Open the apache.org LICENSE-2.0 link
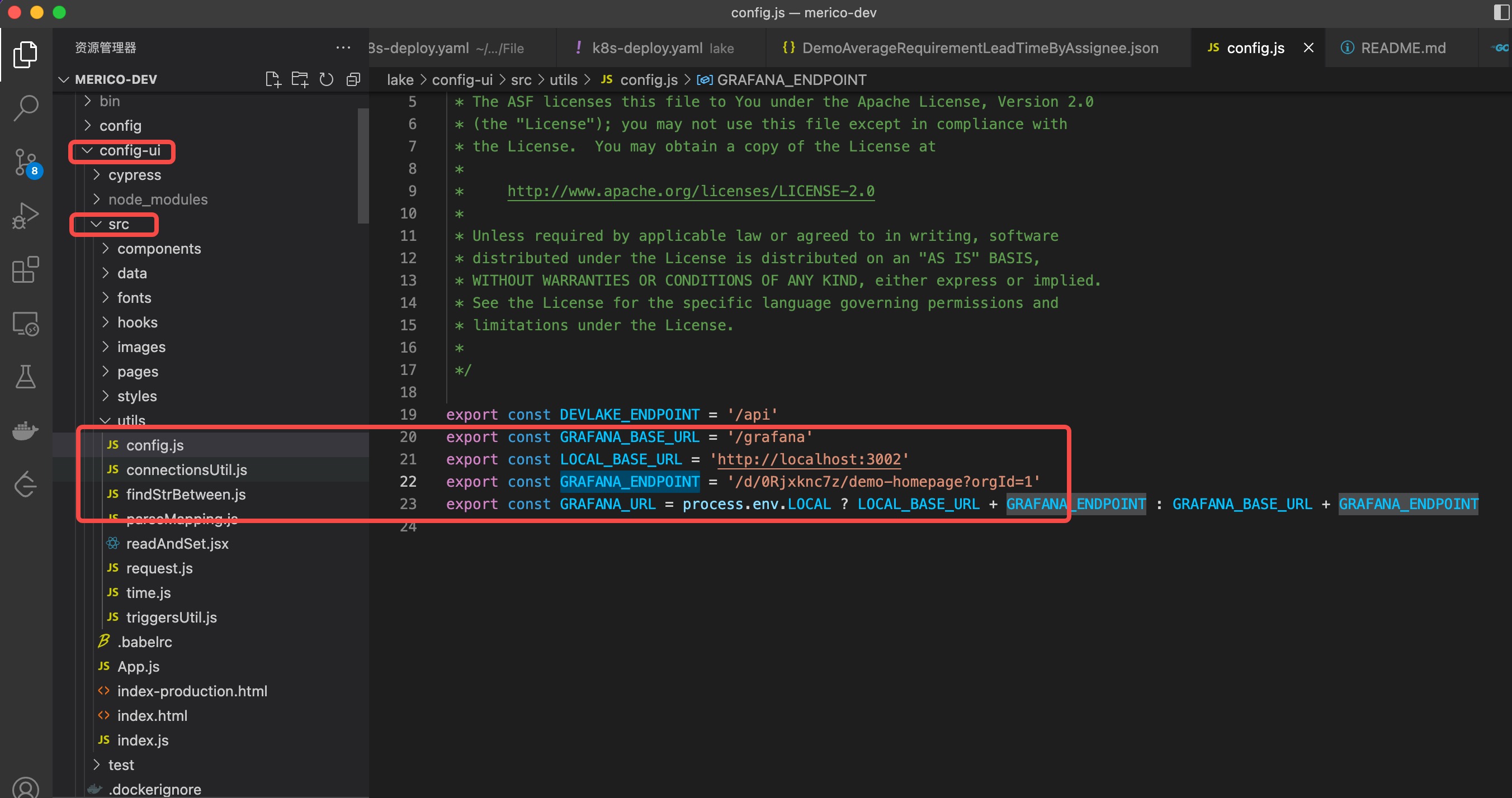 [x=690, y=191]
